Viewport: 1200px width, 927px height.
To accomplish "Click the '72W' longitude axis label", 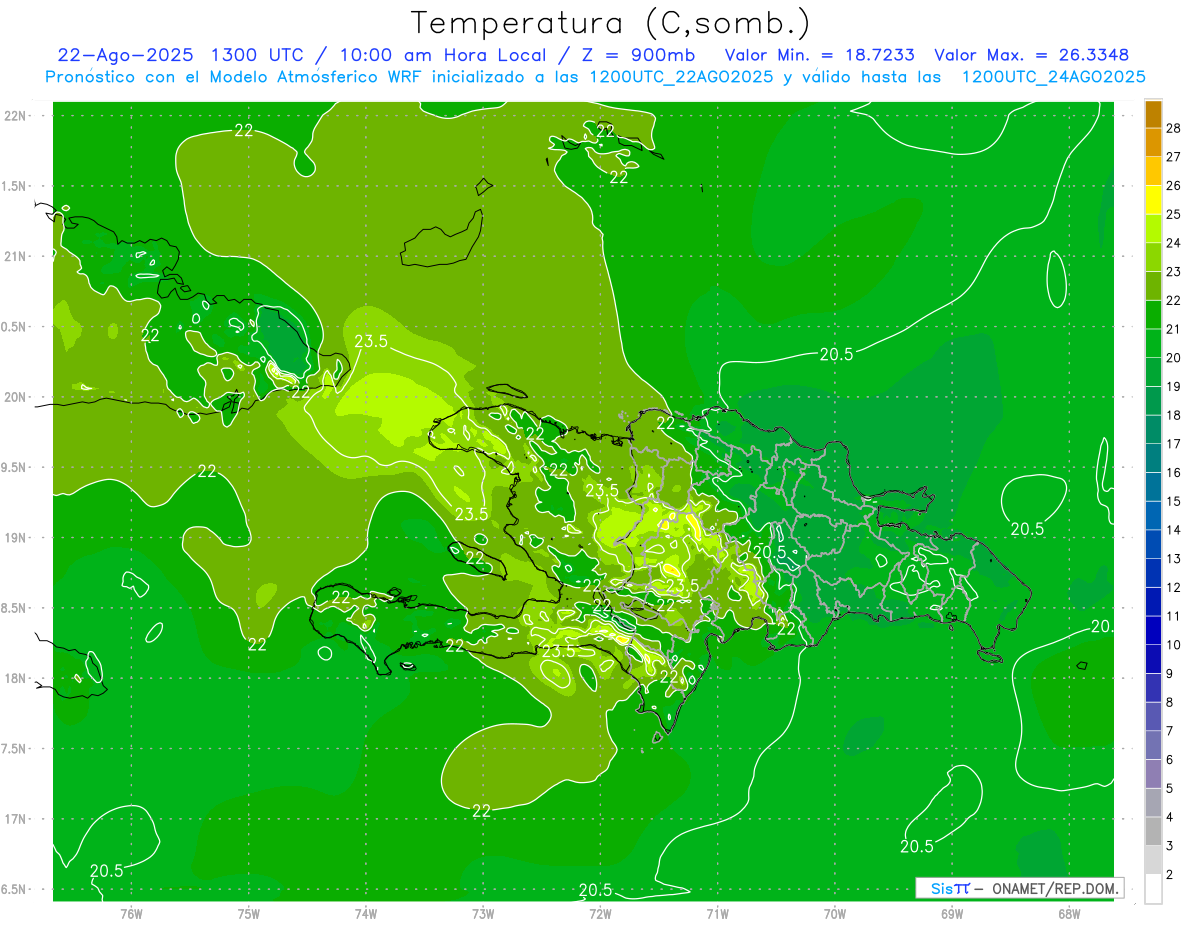I will (600, 914).
